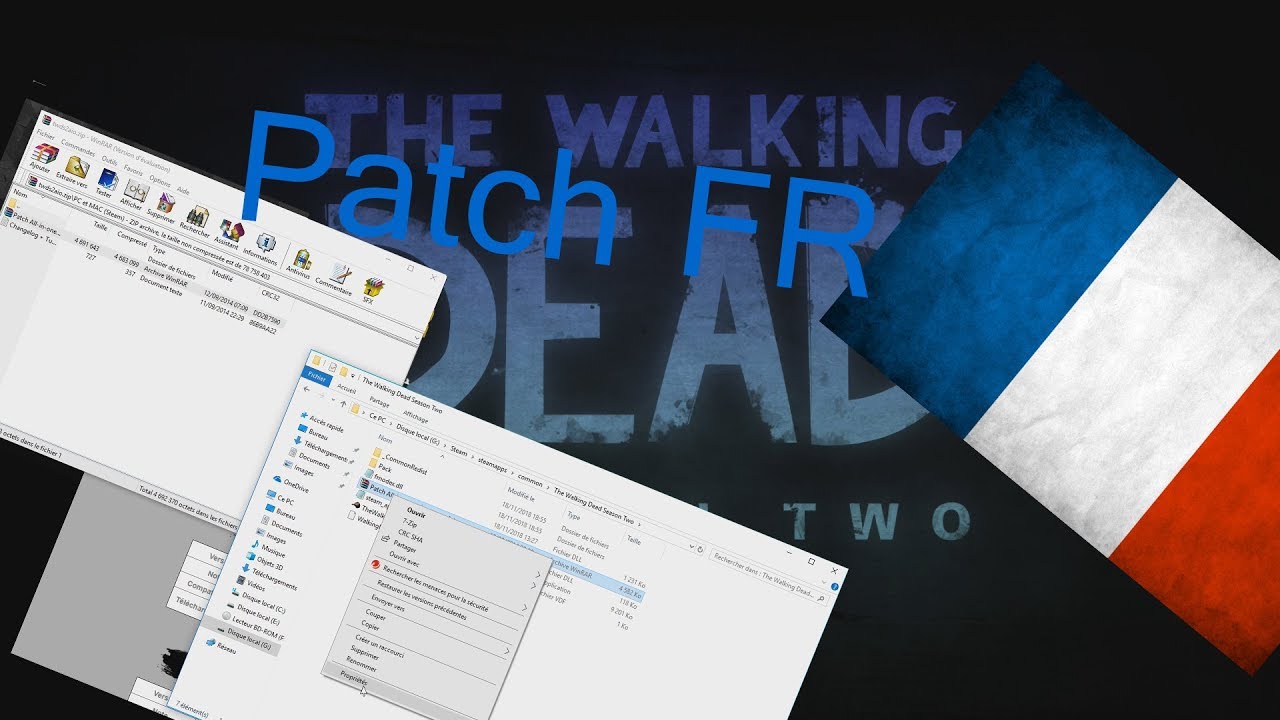This screenshot has width=1280, height=720.
Task: Open the Explorer address history dropdown
Action: coord(691,546)
